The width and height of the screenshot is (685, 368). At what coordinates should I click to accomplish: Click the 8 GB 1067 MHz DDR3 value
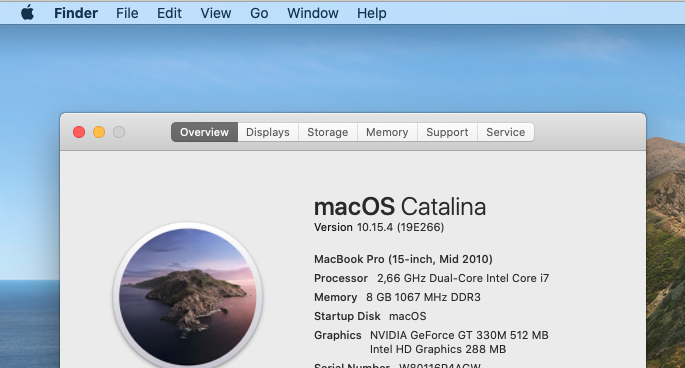pos(423,297)
